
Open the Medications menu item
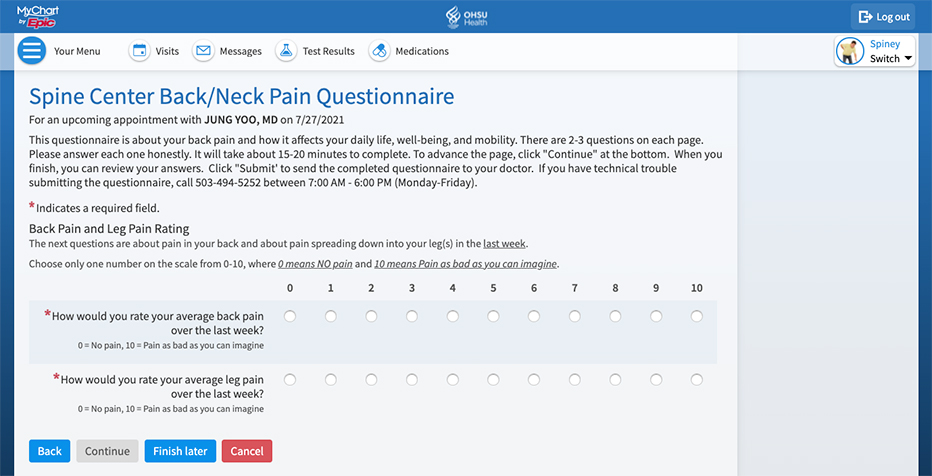[x=421, y=51]
